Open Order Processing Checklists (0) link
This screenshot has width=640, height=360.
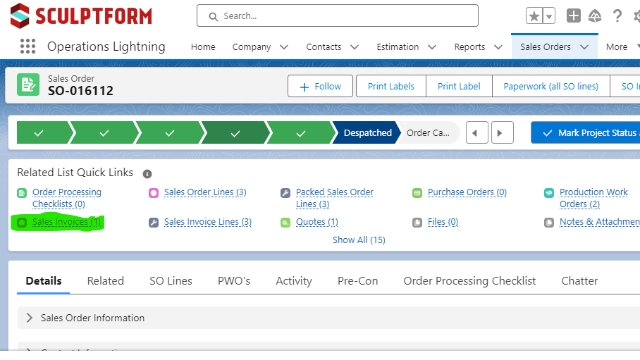tap(67, 198)
